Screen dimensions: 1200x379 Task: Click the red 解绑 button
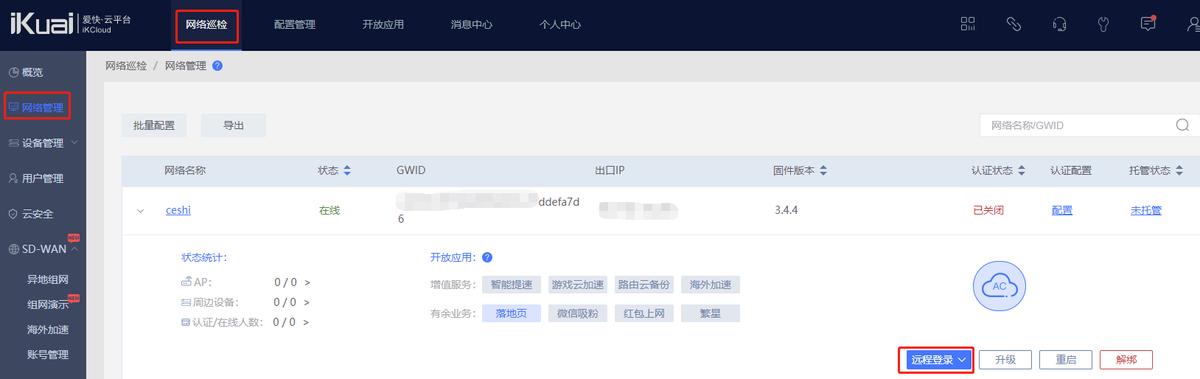[x=1125, y=360]
